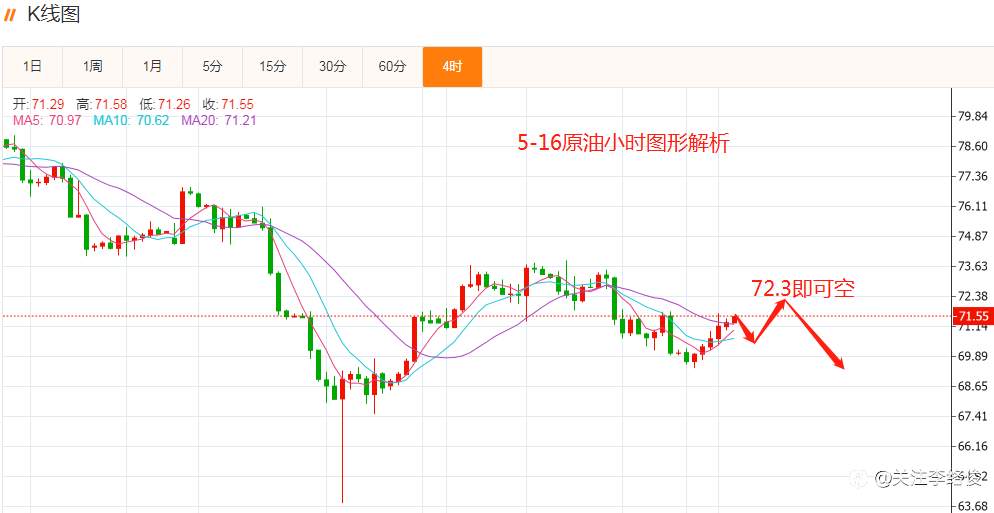Image resolution: width=994 pixels, height=513 pixels.
Task: Switch to the 5分 timeframe tab
Action: click(212, 67)
